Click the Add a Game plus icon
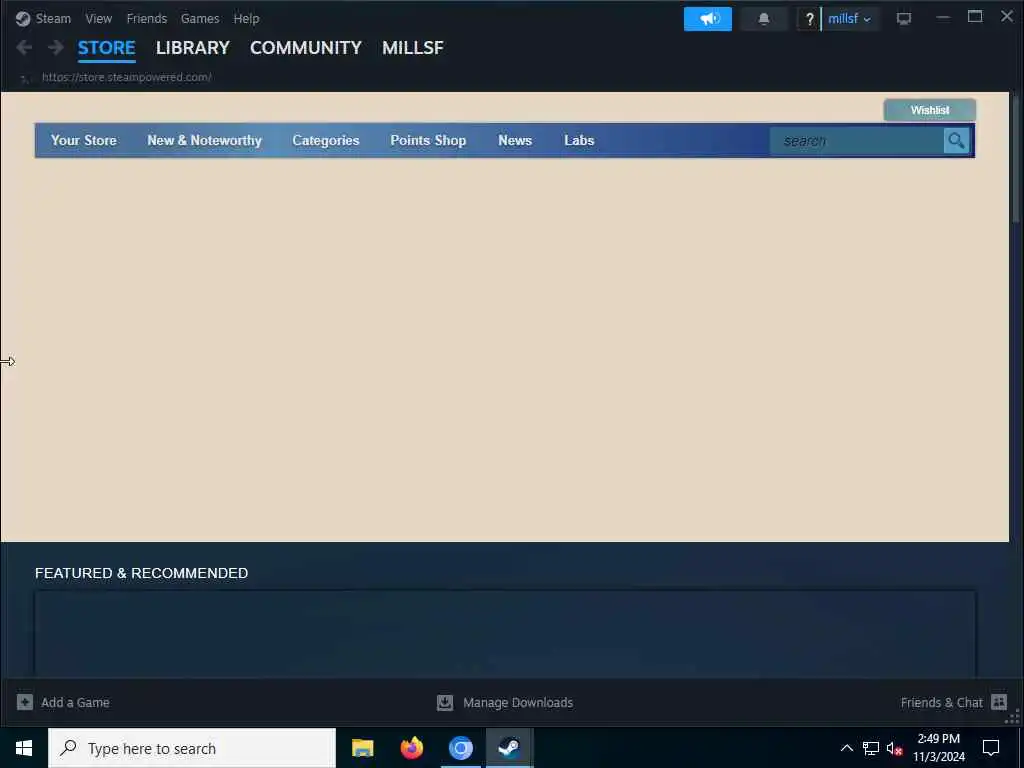 pyautogui.click(x=25, y=702)
